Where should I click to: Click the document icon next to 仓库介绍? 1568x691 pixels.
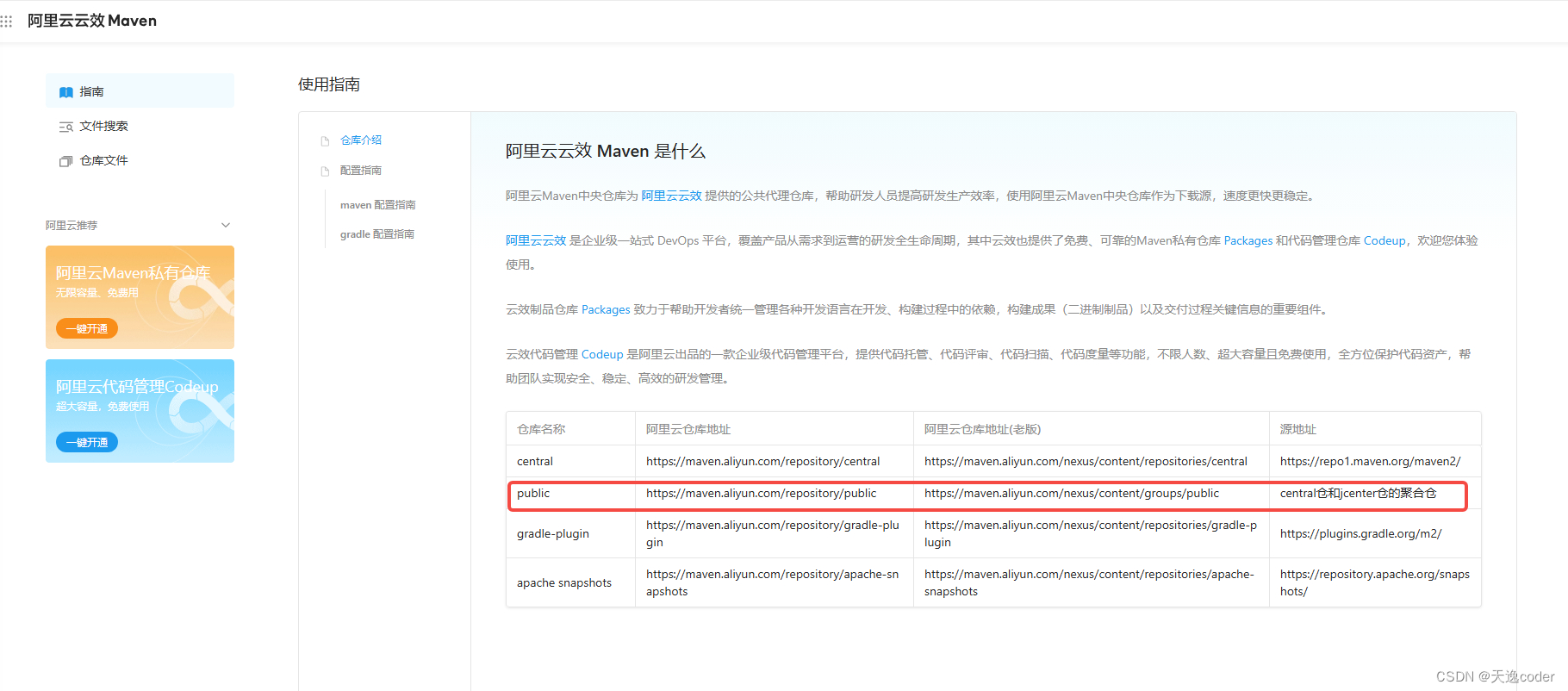(326, 140)
